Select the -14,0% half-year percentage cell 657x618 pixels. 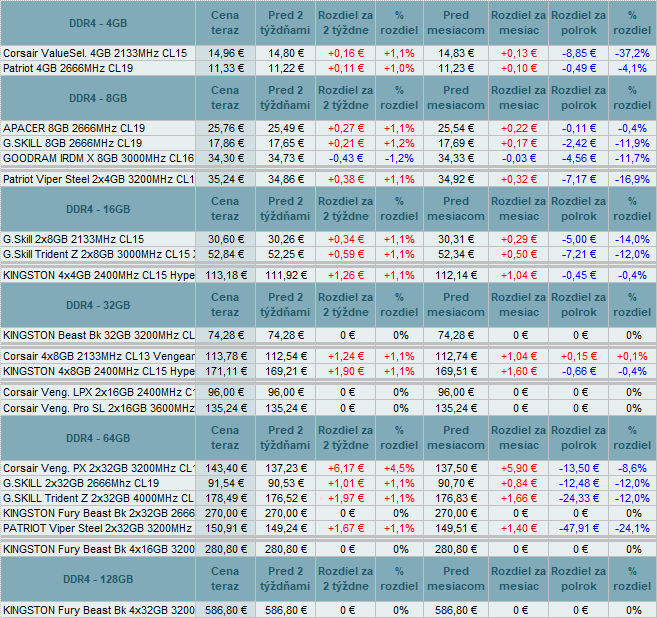pos(632,239)
